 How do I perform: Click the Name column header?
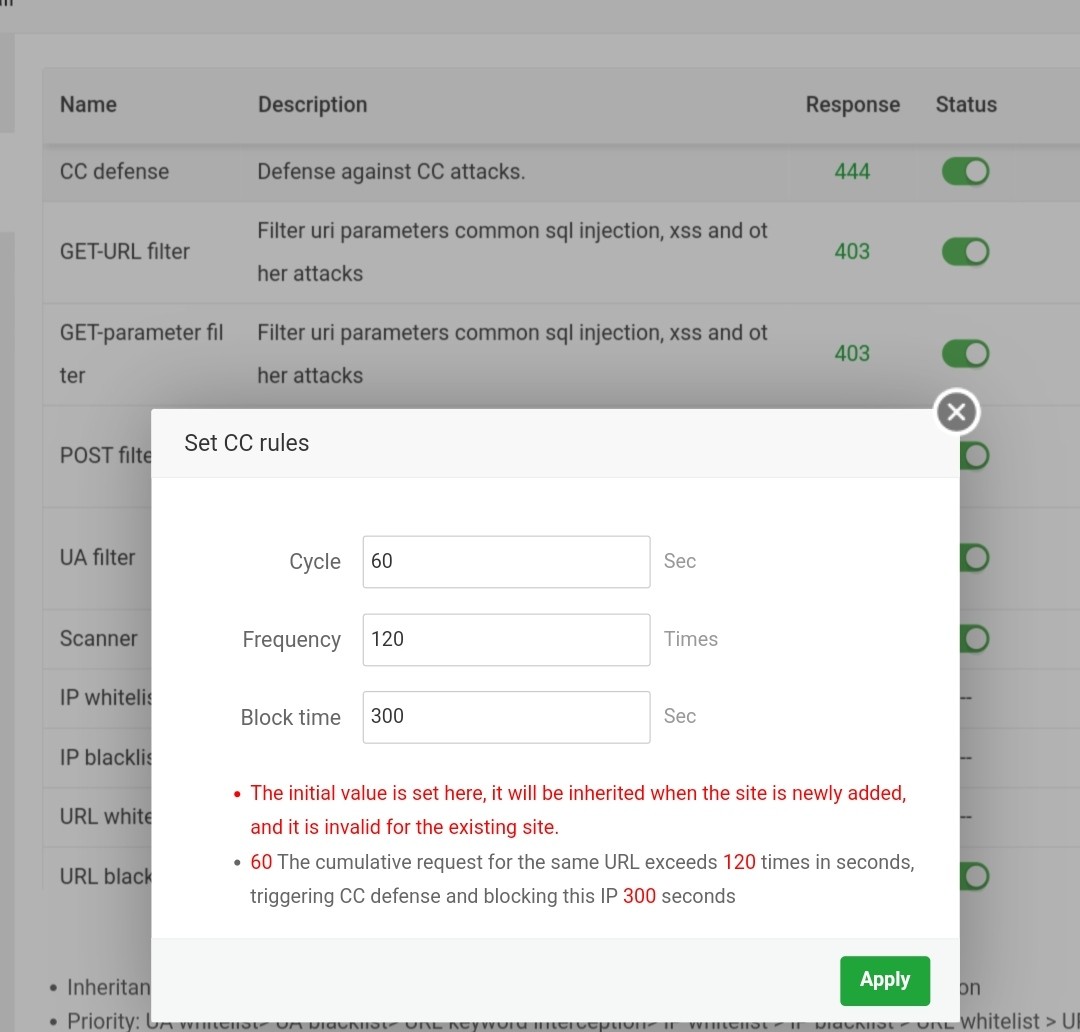[x=88, y=105]
